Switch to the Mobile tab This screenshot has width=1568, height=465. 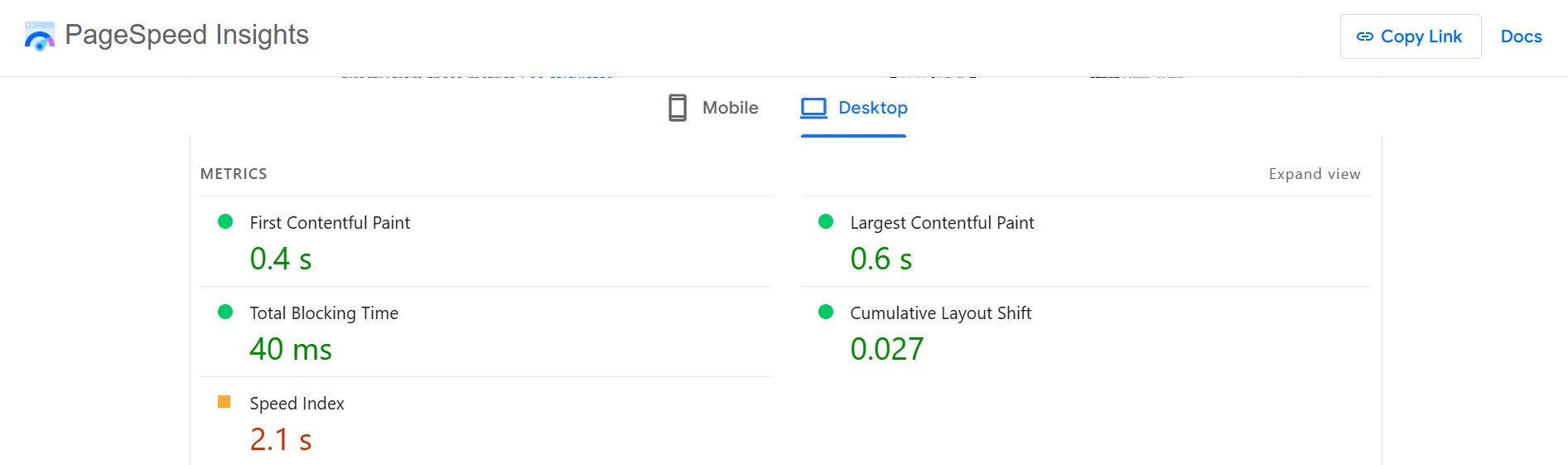tap(713, 108)
